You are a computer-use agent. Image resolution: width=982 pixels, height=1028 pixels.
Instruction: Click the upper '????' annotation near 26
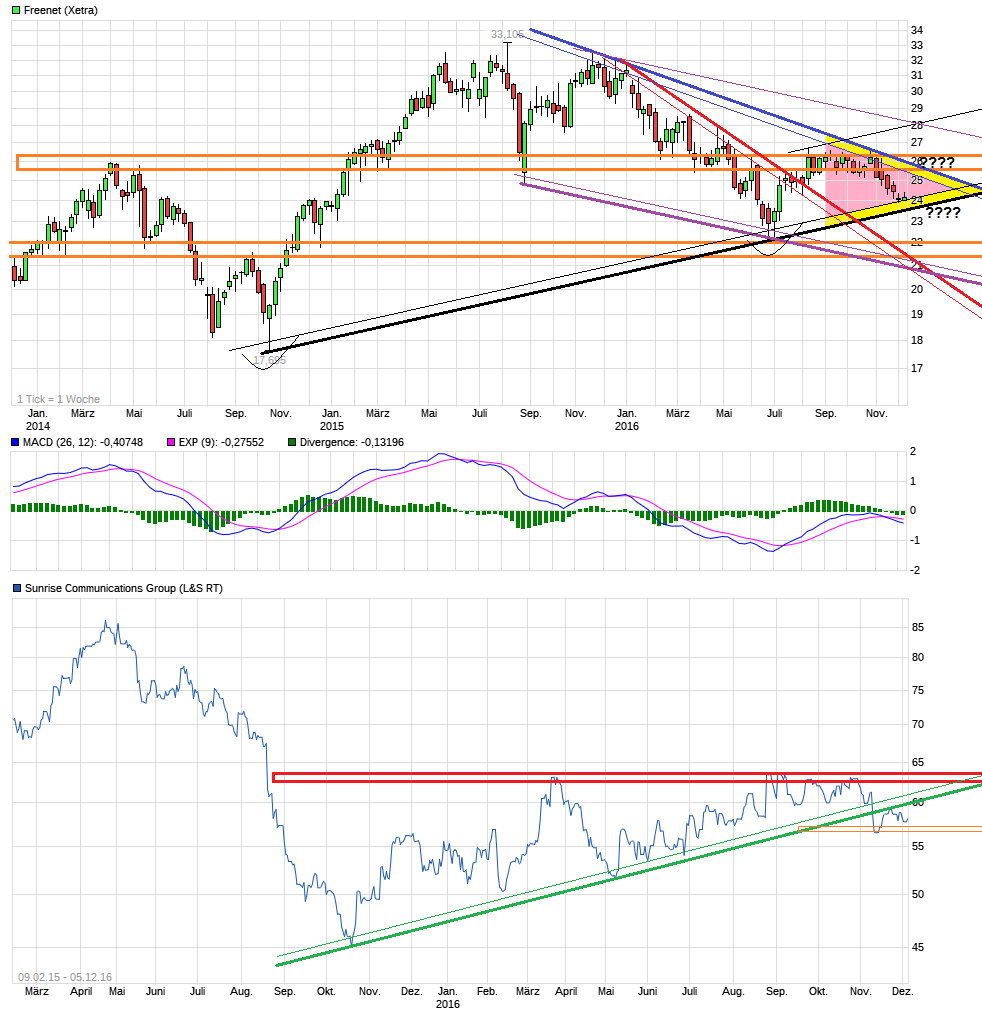pos(937,163)
